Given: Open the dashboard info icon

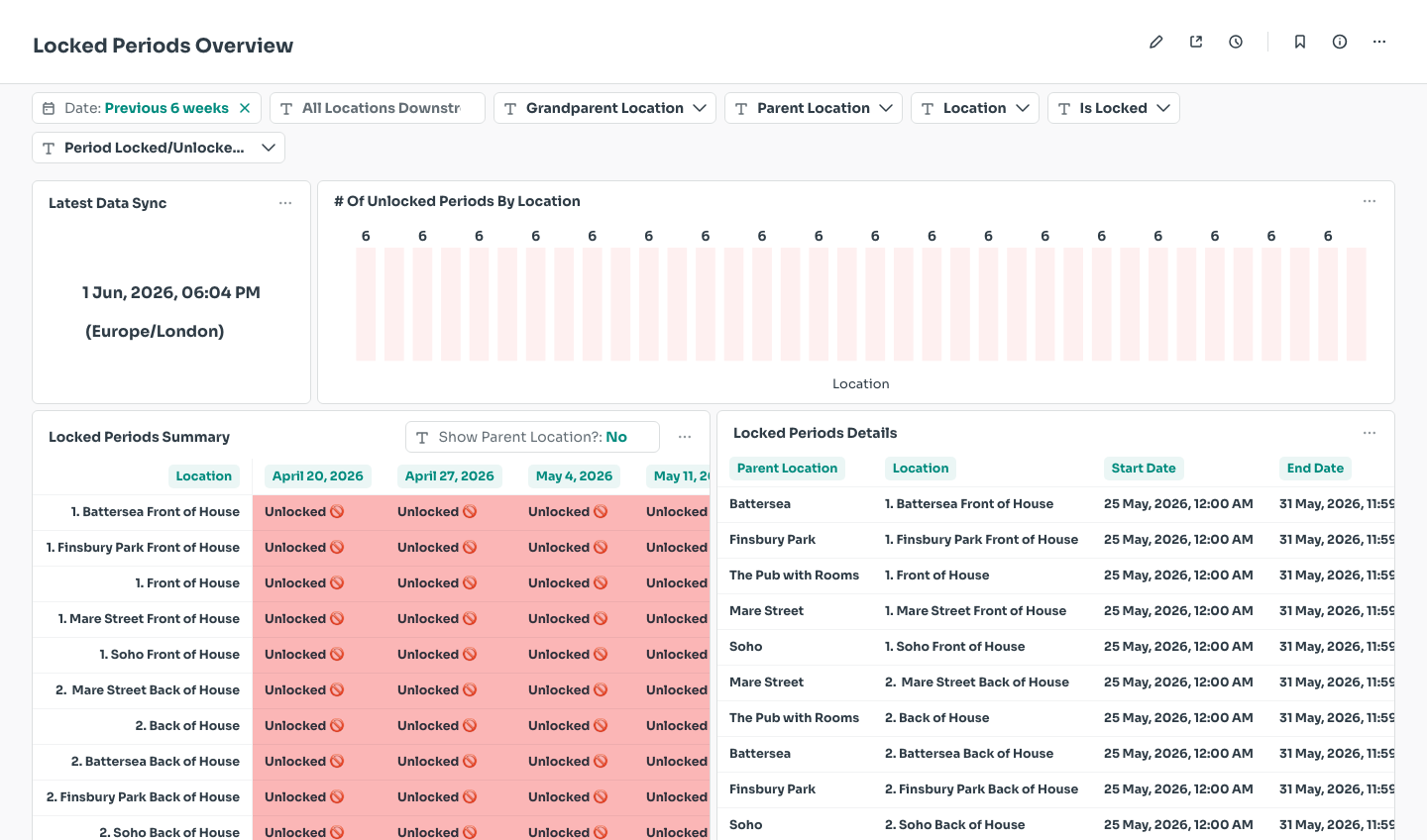Looking at the screenshot, I should 1340,42.
